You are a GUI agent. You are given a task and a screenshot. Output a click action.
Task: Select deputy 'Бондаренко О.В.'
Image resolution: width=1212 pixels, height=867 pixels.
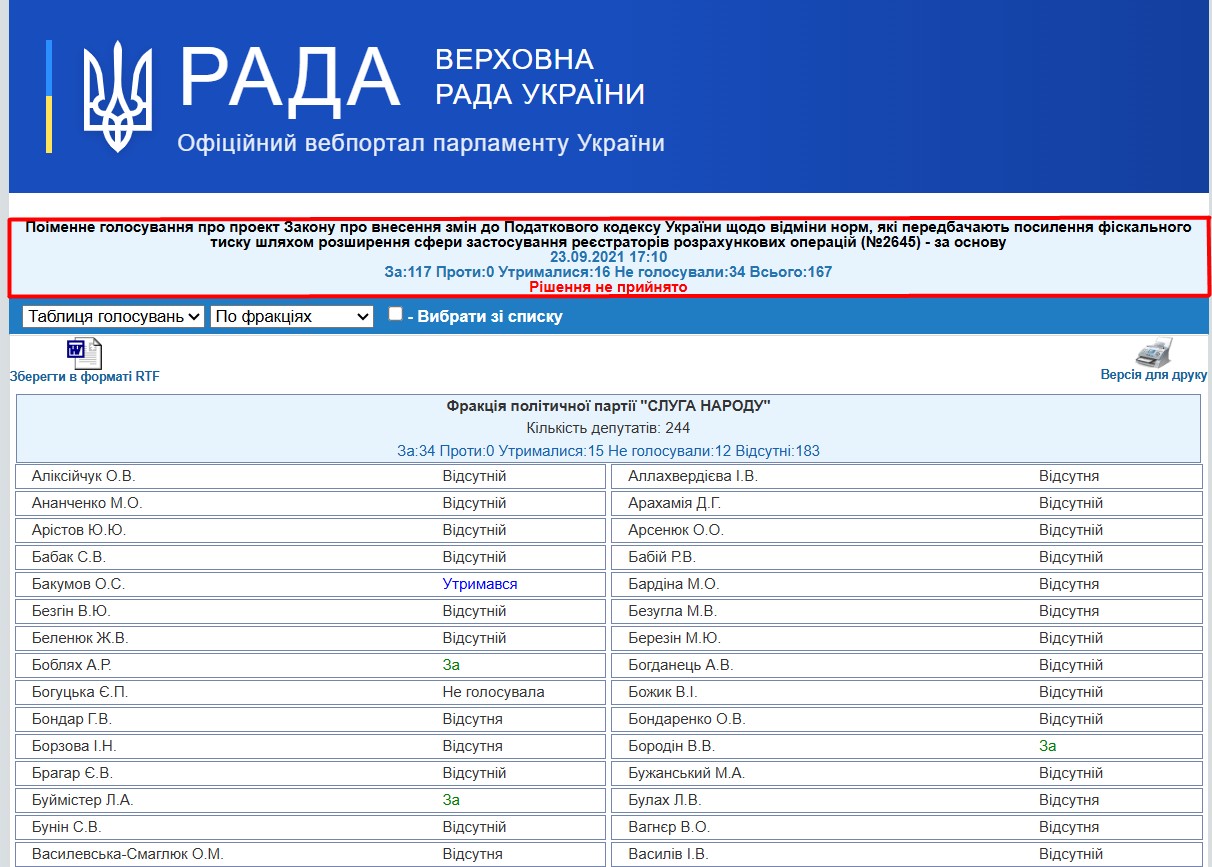pyautogui.click(x=687, y=719)
